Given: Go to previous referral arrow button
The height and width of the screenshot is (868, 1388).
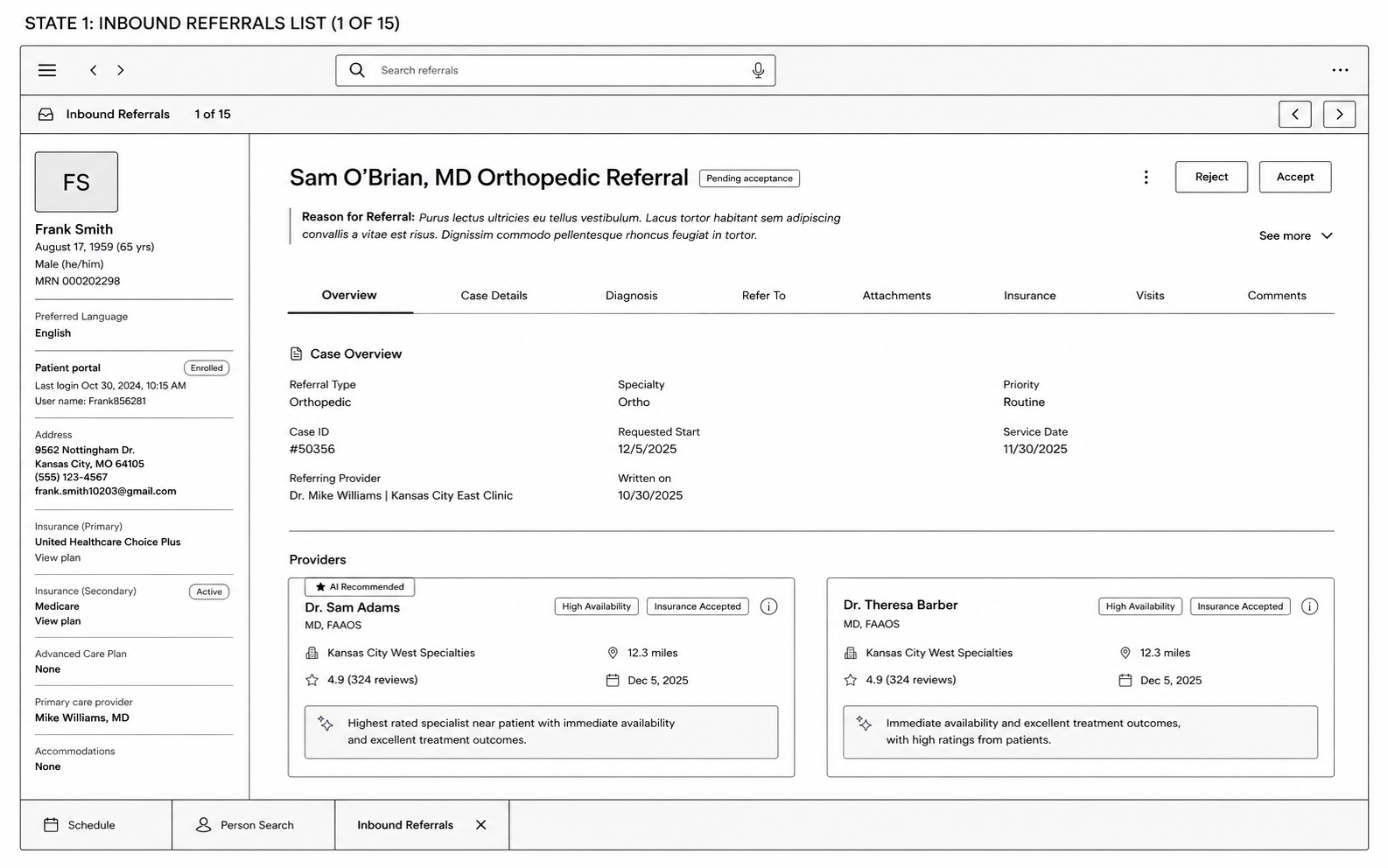Looking at the screenshot, I should [1294, 115].
